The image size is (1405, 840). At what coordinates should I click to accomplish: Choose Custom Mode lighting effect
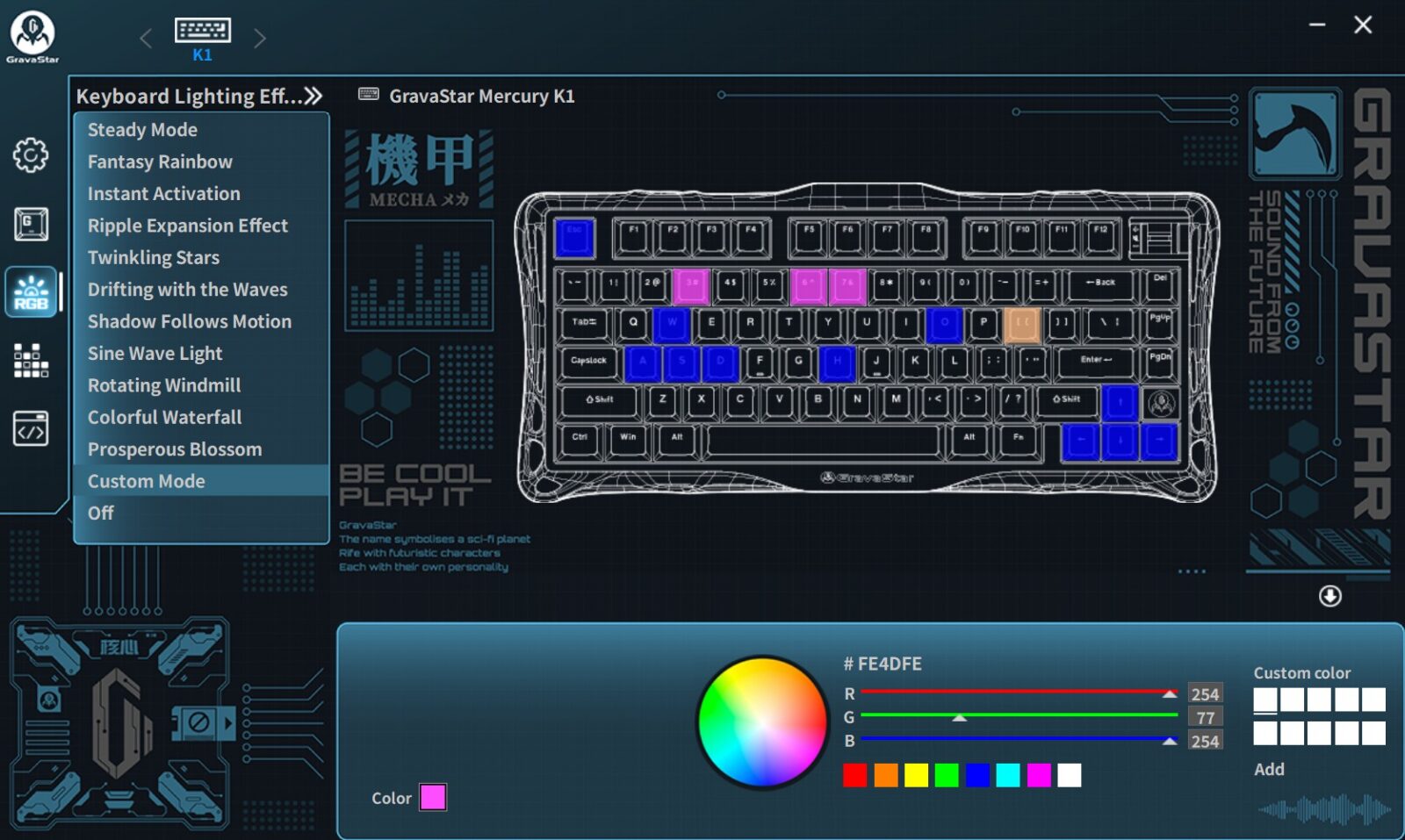(146, 481)
